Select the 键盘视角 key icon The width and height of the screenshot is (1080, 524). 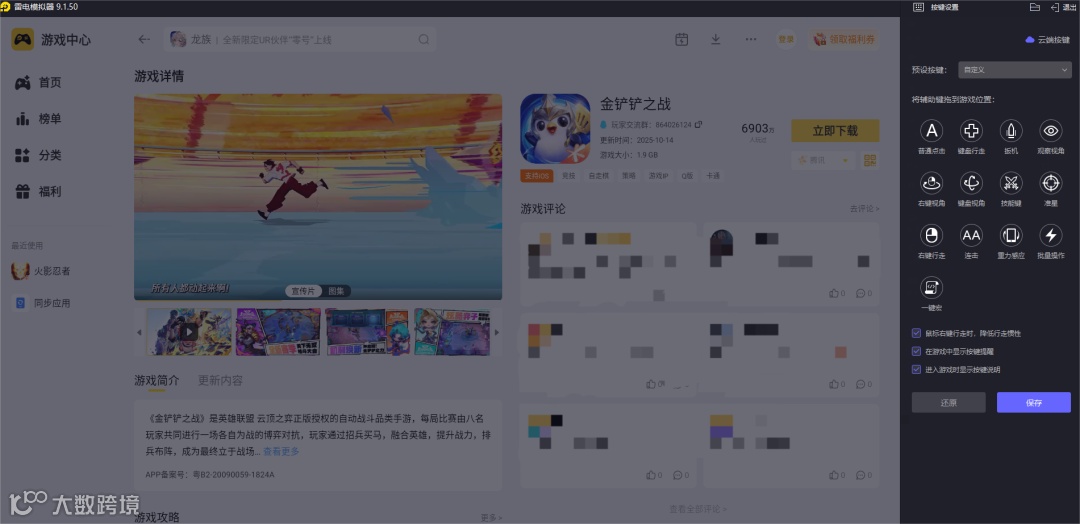tap(971, 183)
